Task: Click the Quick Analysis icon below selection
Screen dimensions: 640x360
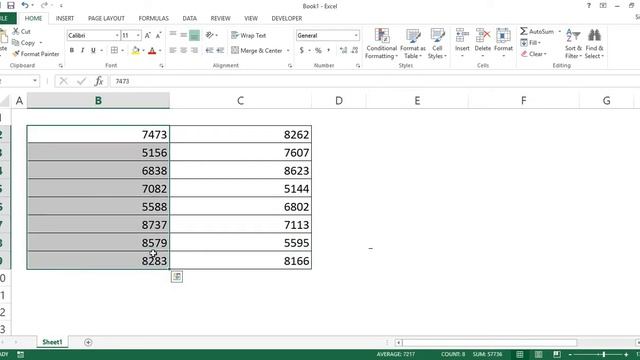Action: [x=177, y=277]
